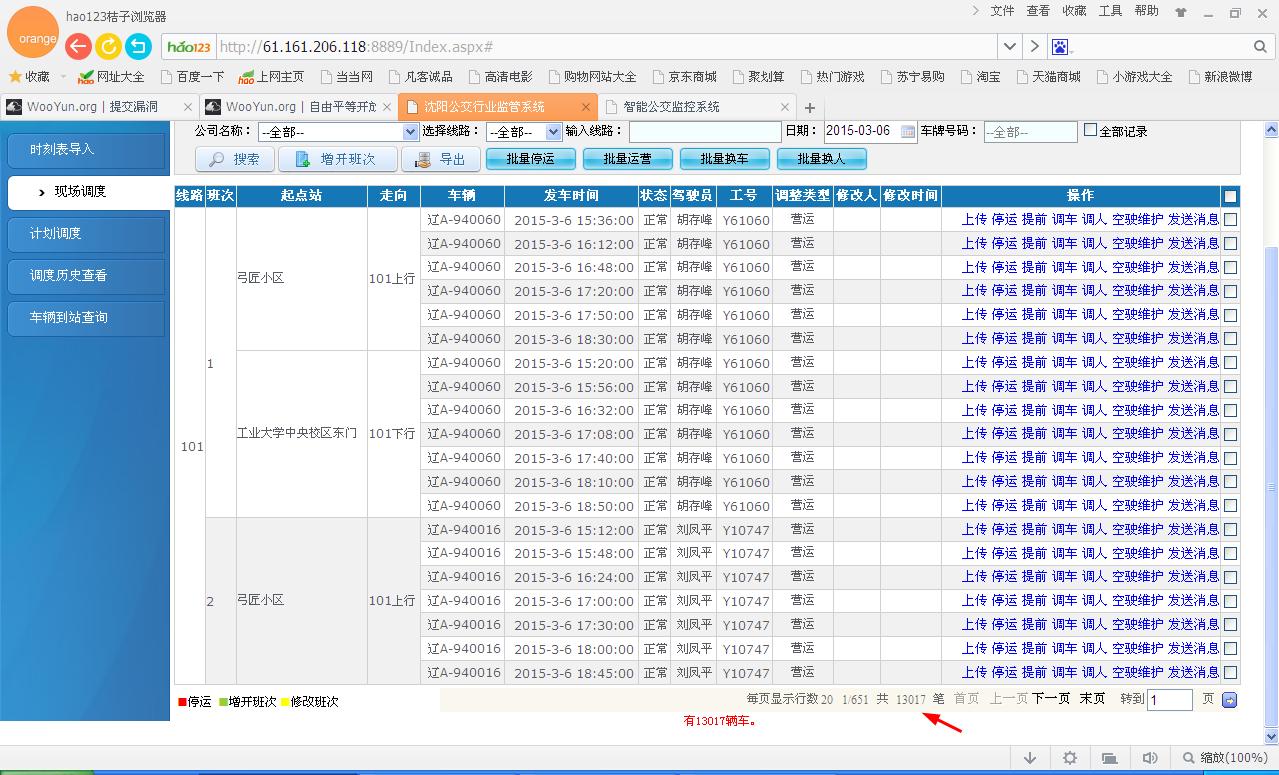Click the 批量换车 button
This screenshot has height=775, width=1279.
coord(725,159)
